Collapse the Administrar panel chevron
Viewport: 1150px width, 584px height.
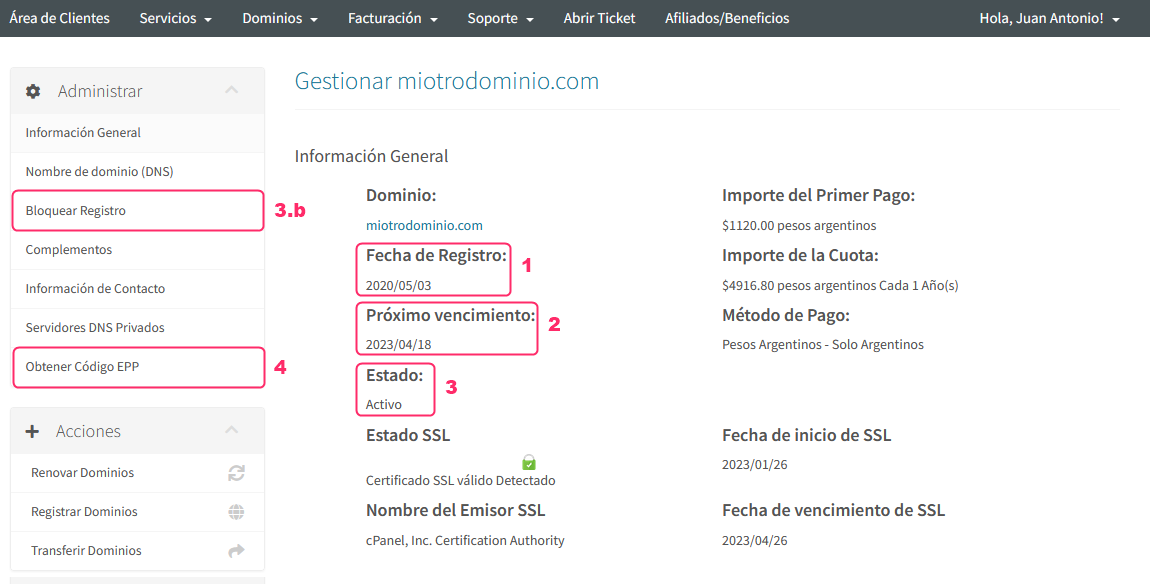coord(232,91)
